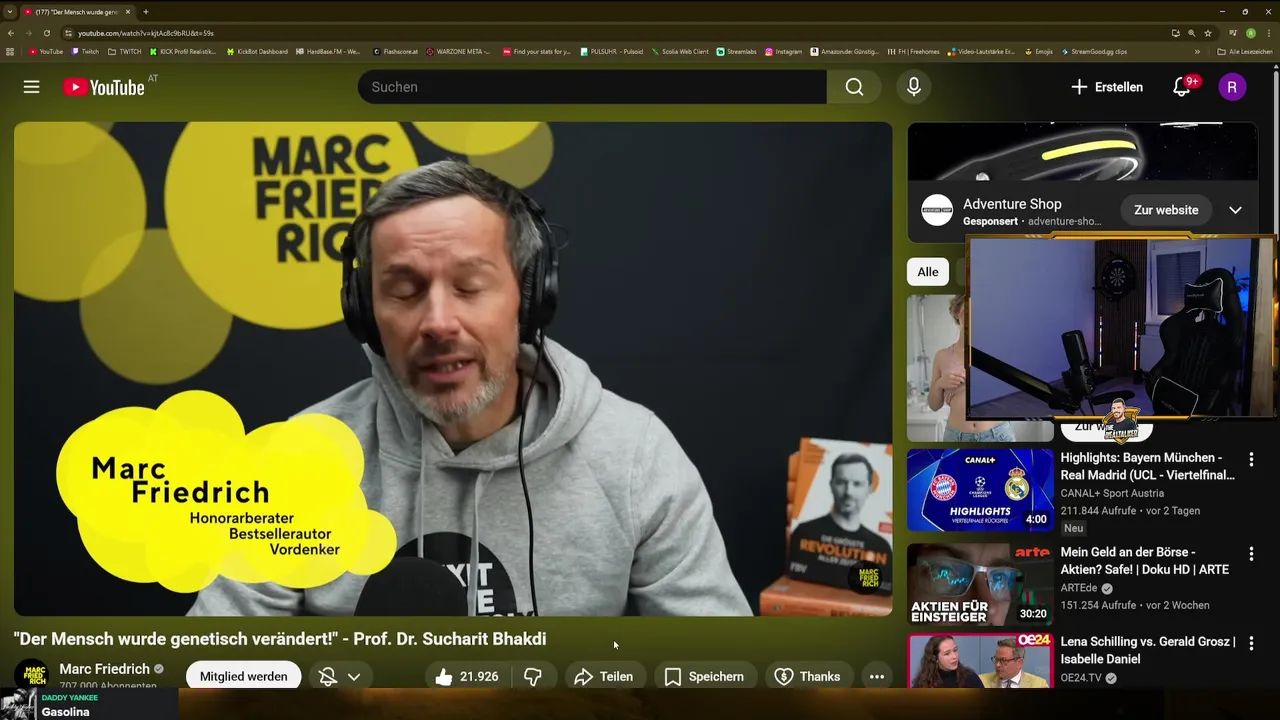Open Chrome three-dot menu
1280x720 pixels.
point(1268,33)
